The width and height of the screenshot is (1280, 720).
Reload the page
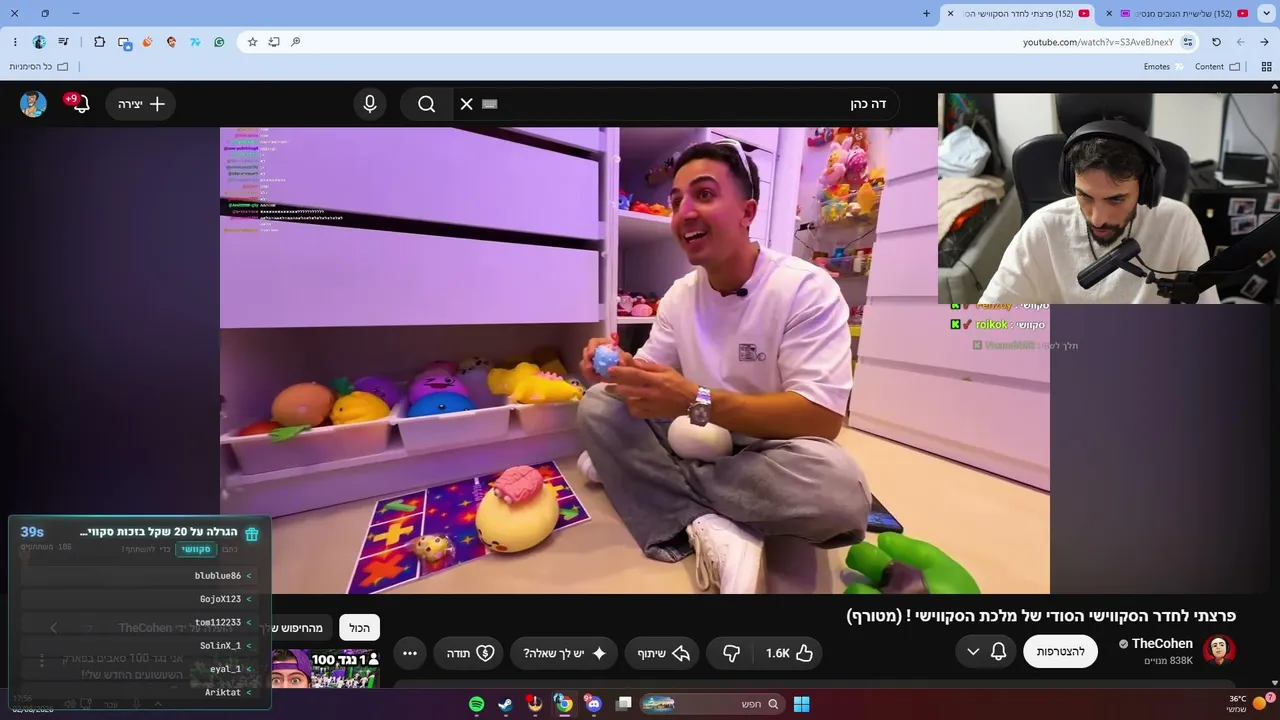pos(1216,42)
